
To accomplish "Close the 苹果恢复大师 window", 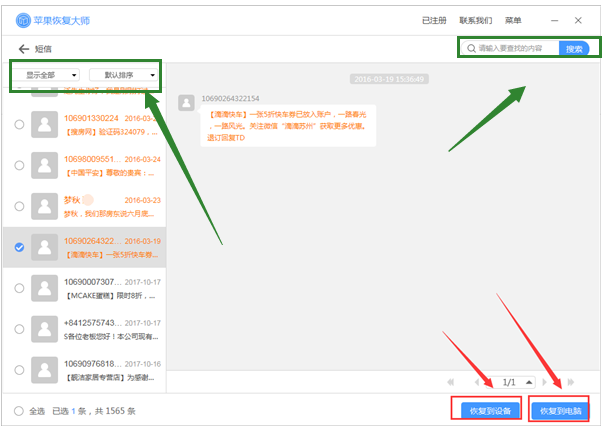I will point(578,20).
